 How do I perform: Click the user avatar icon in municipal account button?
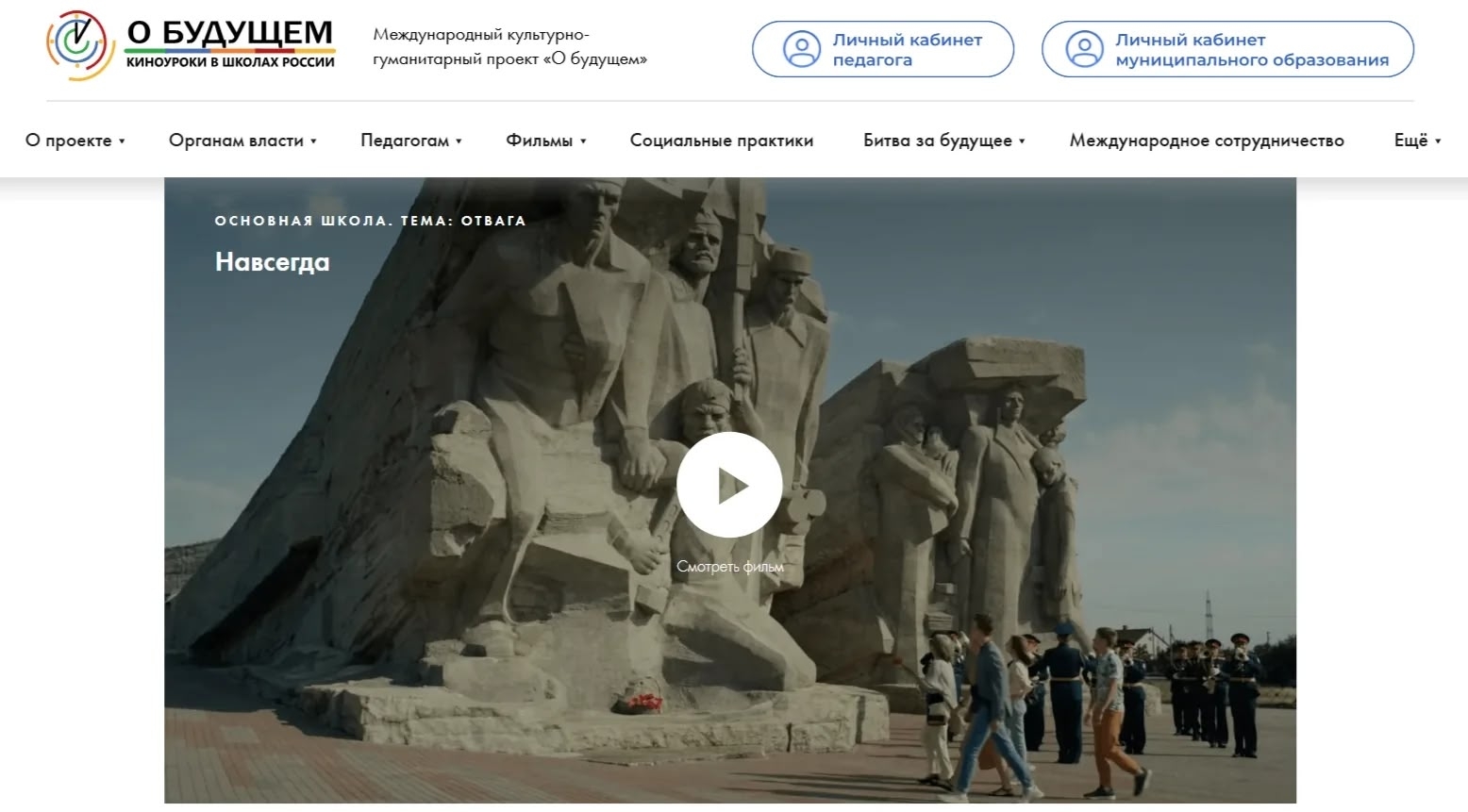[1084, 49]
